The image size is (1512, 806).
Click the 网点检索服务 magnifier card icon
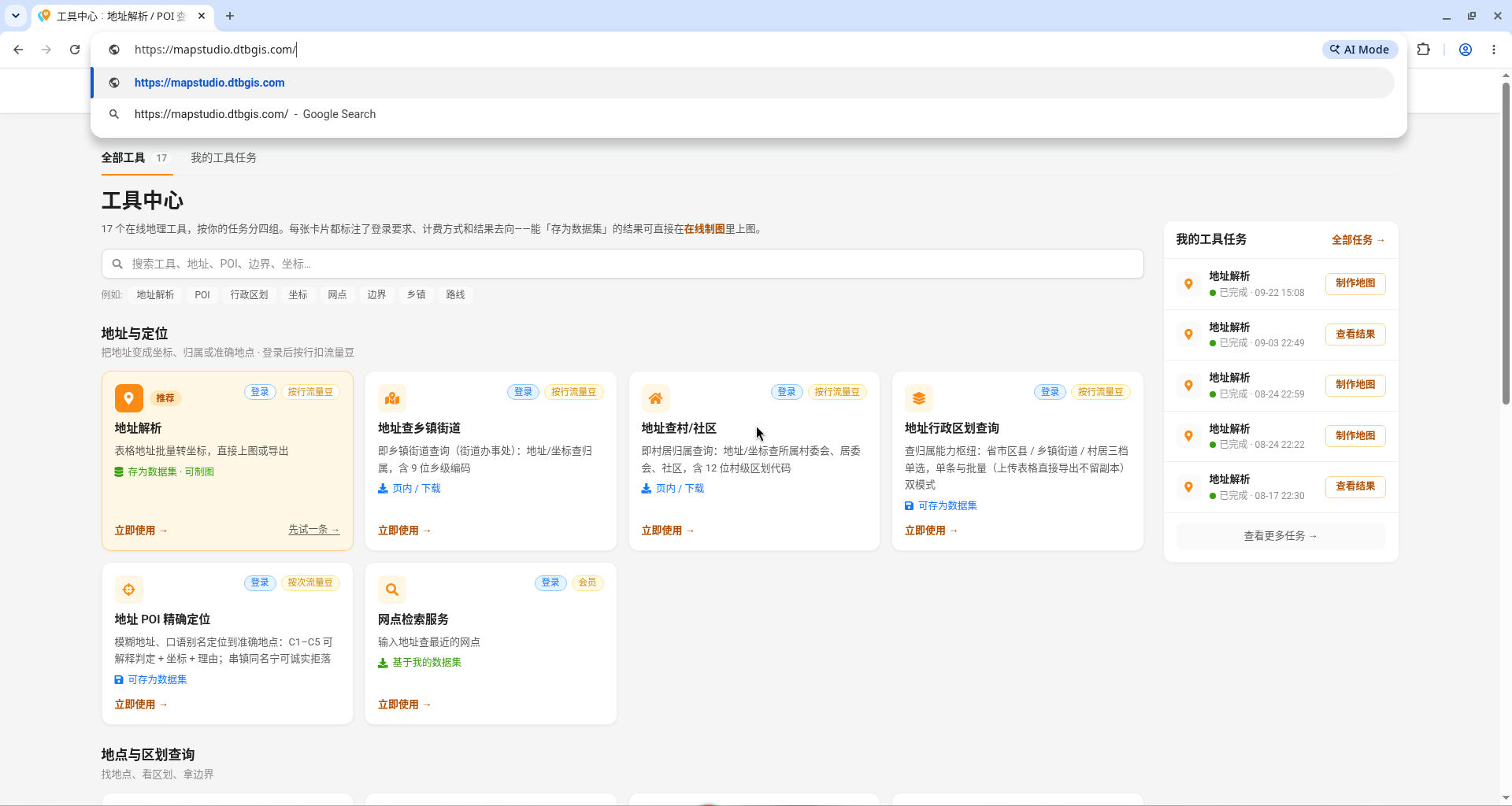click(x=392, y=590)
